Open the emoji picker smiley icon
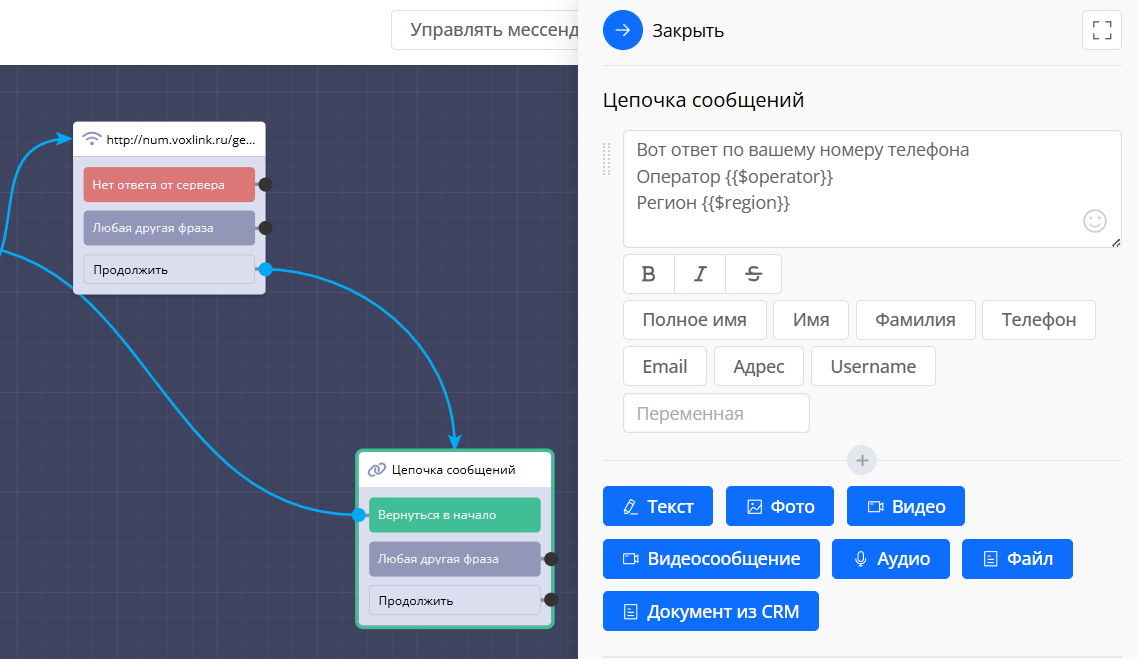The height and width of the screenshot is (659, 1138). point(1095,221)
